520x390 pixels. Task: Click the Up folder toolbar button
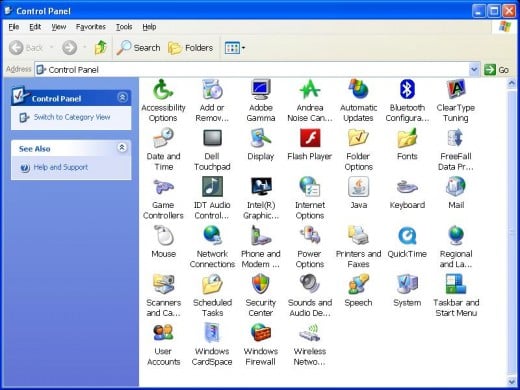[x=101, y=48]
